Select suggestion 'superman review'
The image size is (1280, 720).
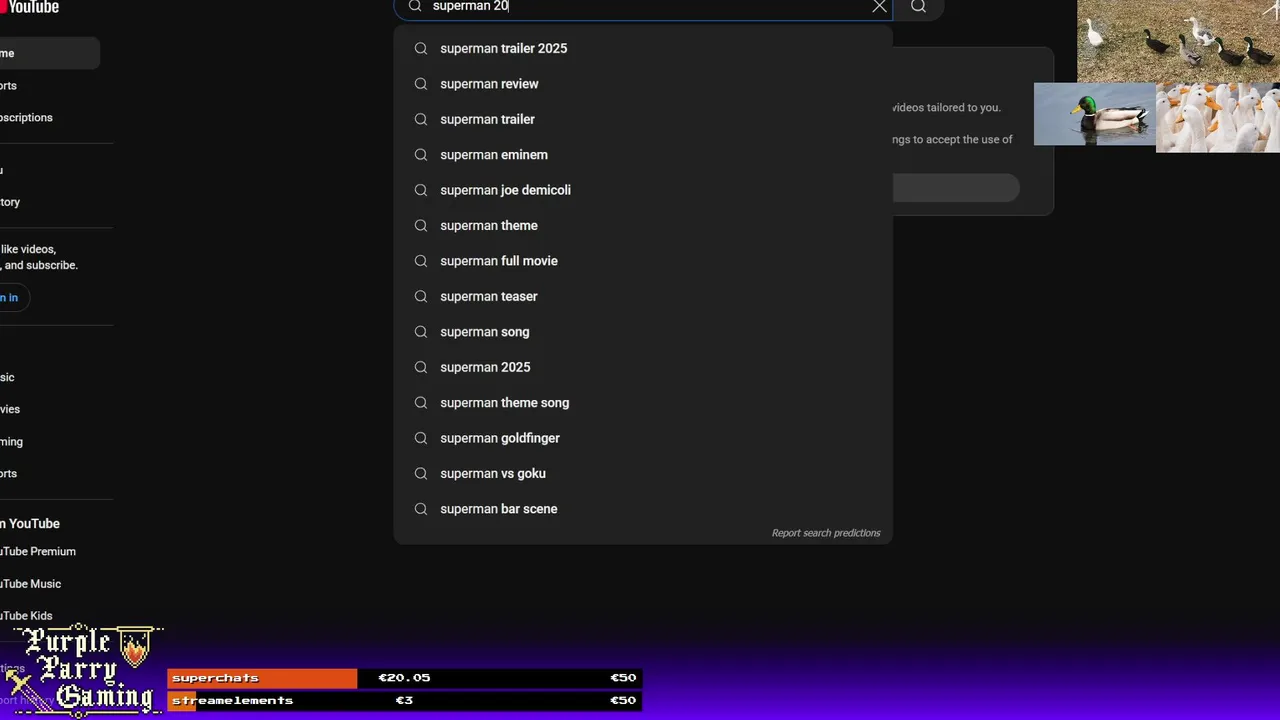(x=643, y=84)
